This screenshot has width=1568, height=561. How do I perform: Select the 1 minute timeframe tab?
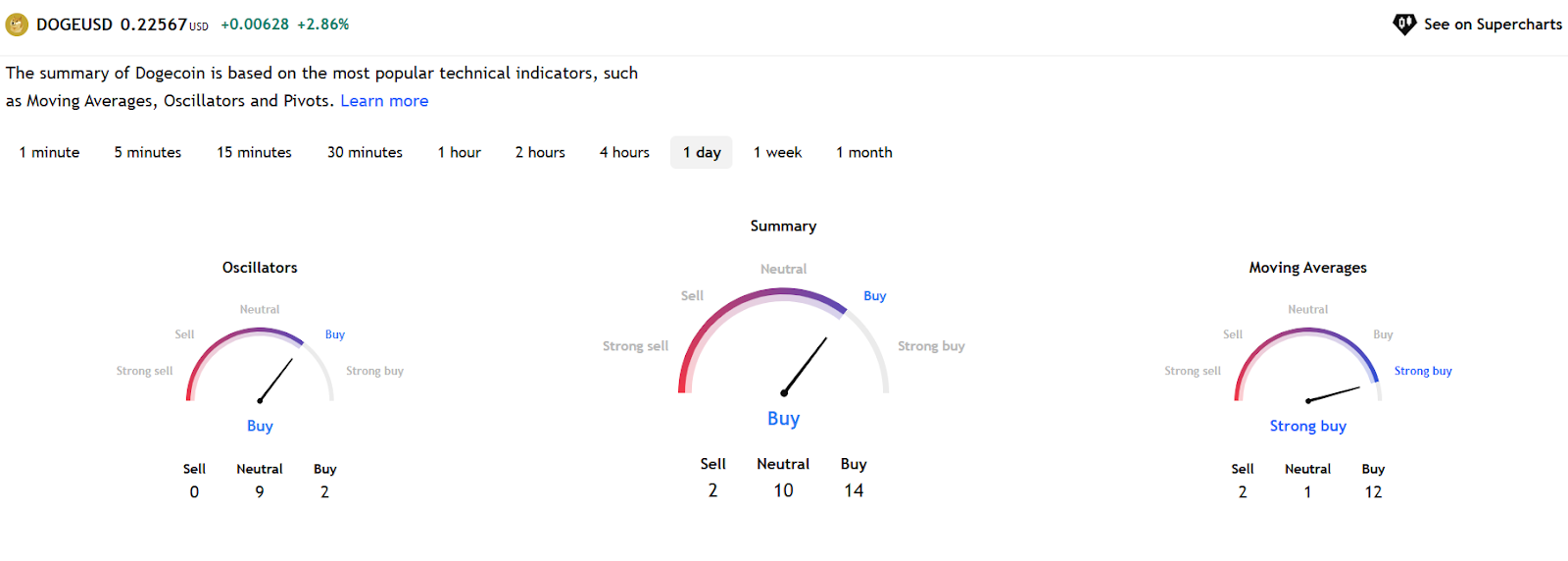(50, 153)
